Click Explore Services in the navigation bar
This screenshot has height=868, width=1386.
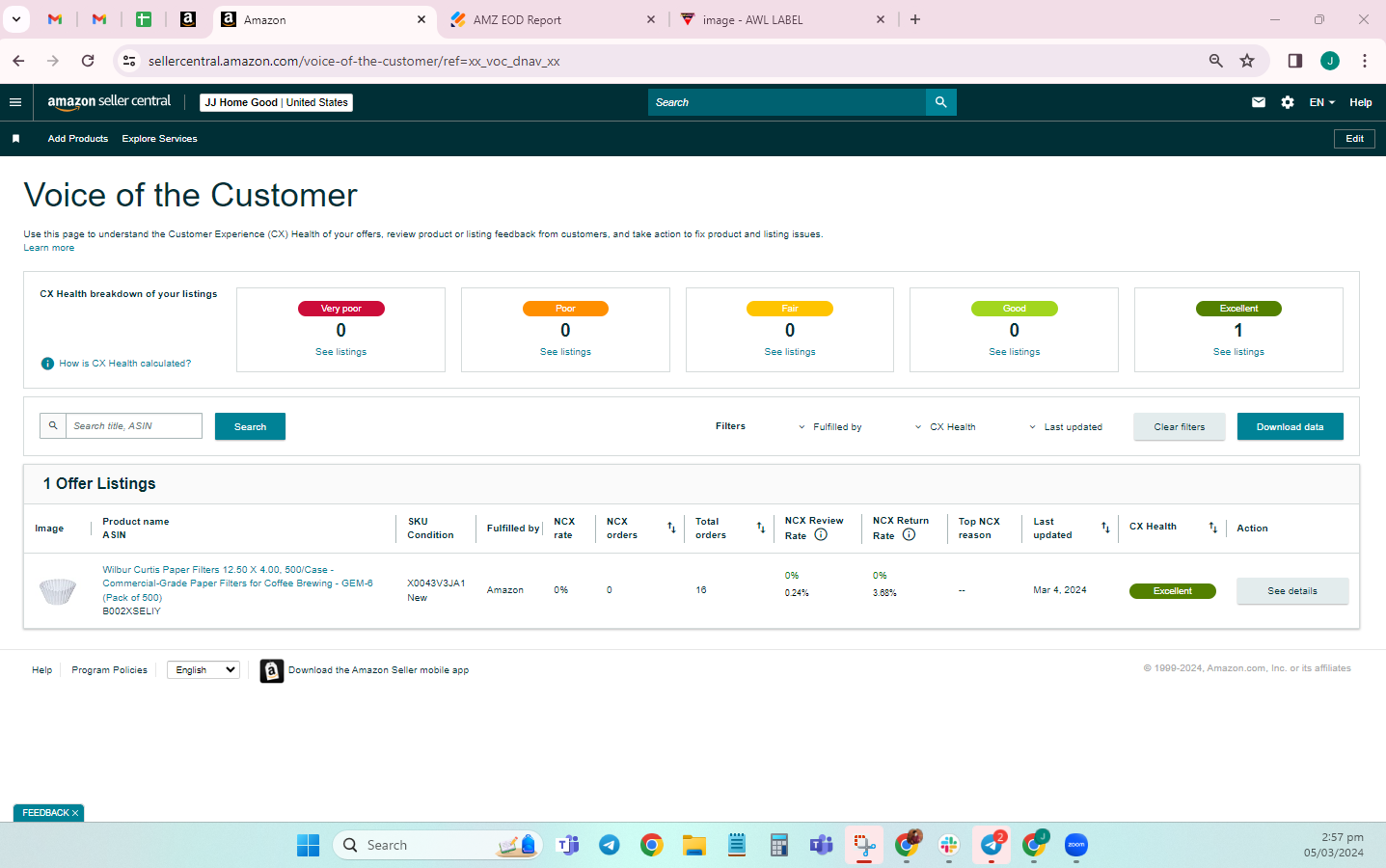(x=159, y=139)
